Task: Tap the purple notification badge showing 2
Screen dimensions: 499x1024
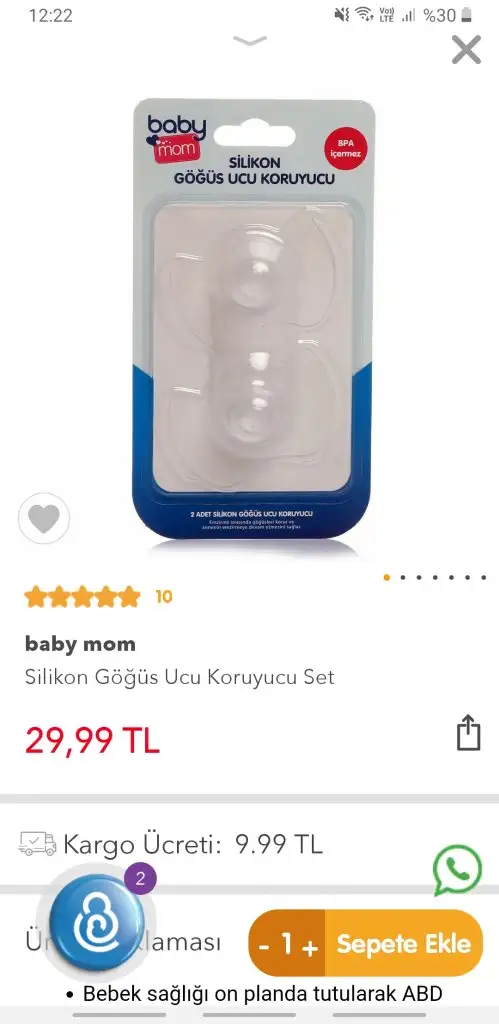Action: [140, 878]
